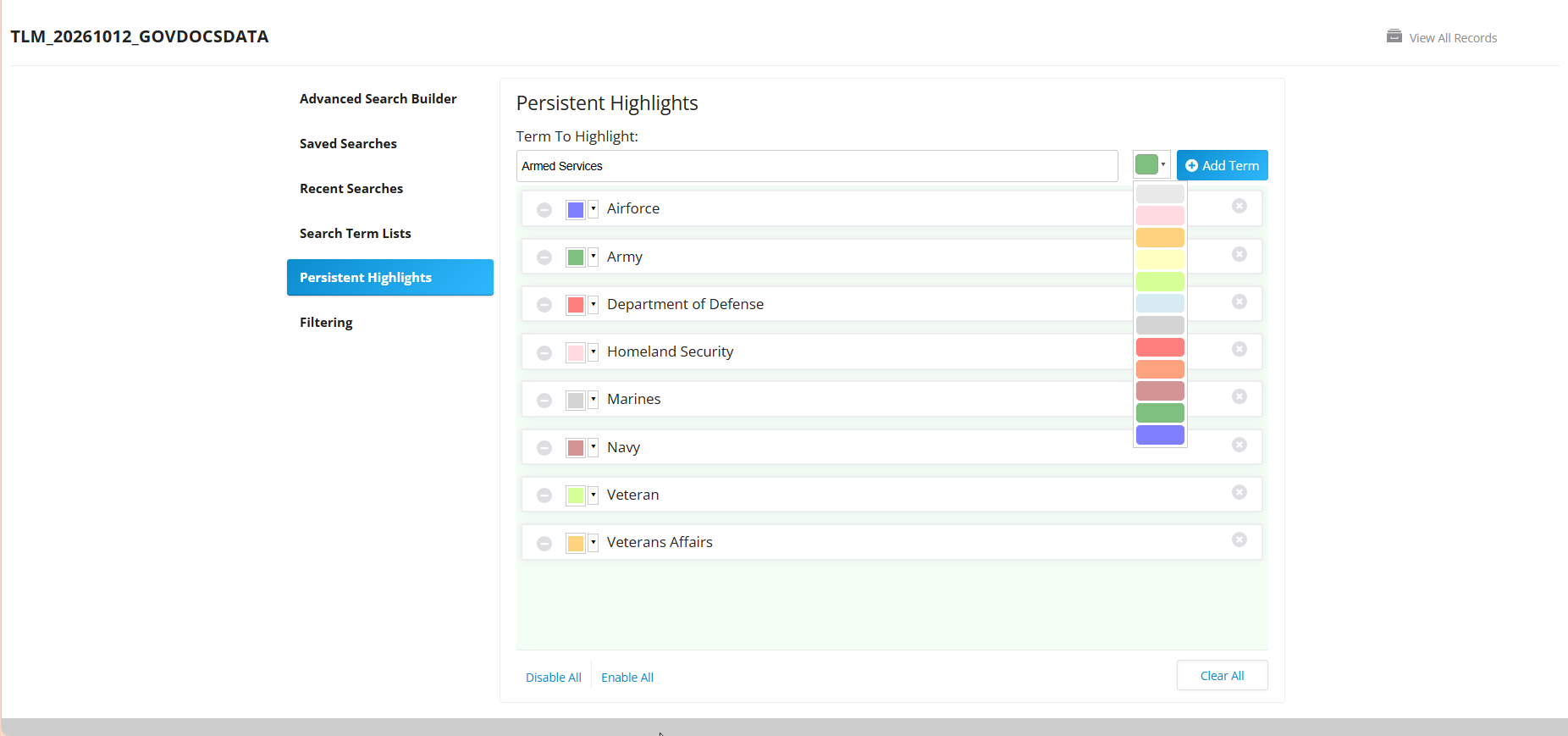Delete the Marines highlight term
The width and height of the screenshot is (1568, 736).
click(x=1239, y=396)
